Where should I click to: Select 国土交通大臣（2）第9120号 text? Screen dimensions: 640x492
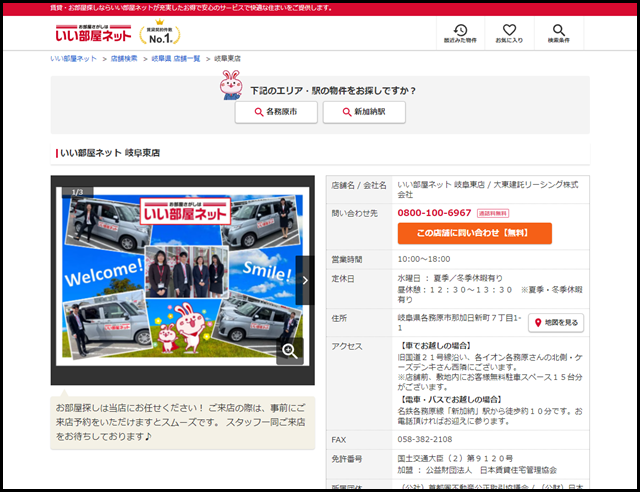tap(455, 459)
